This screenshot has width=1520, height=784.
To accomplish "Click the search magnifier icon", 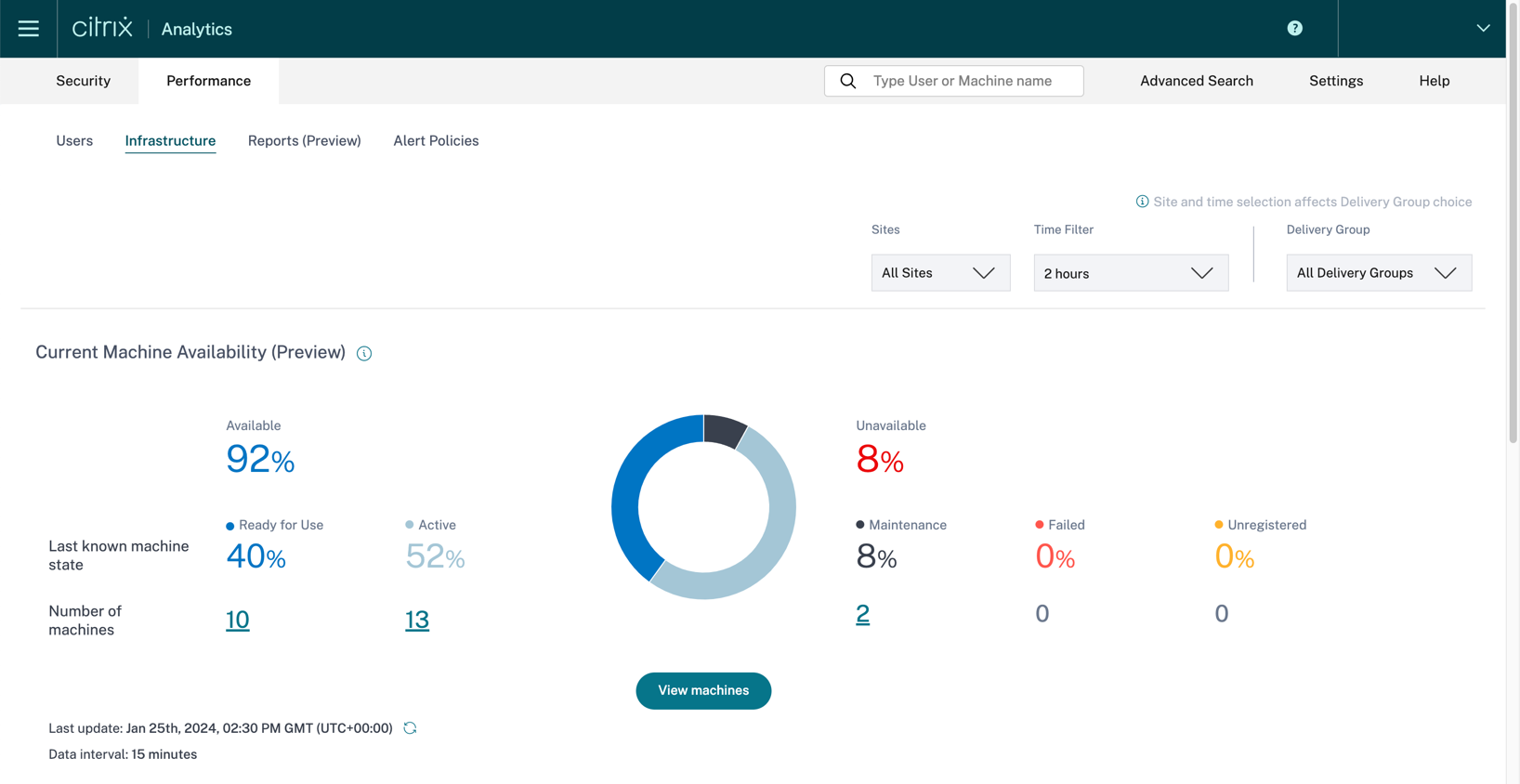I will click(x=847, y=81).
